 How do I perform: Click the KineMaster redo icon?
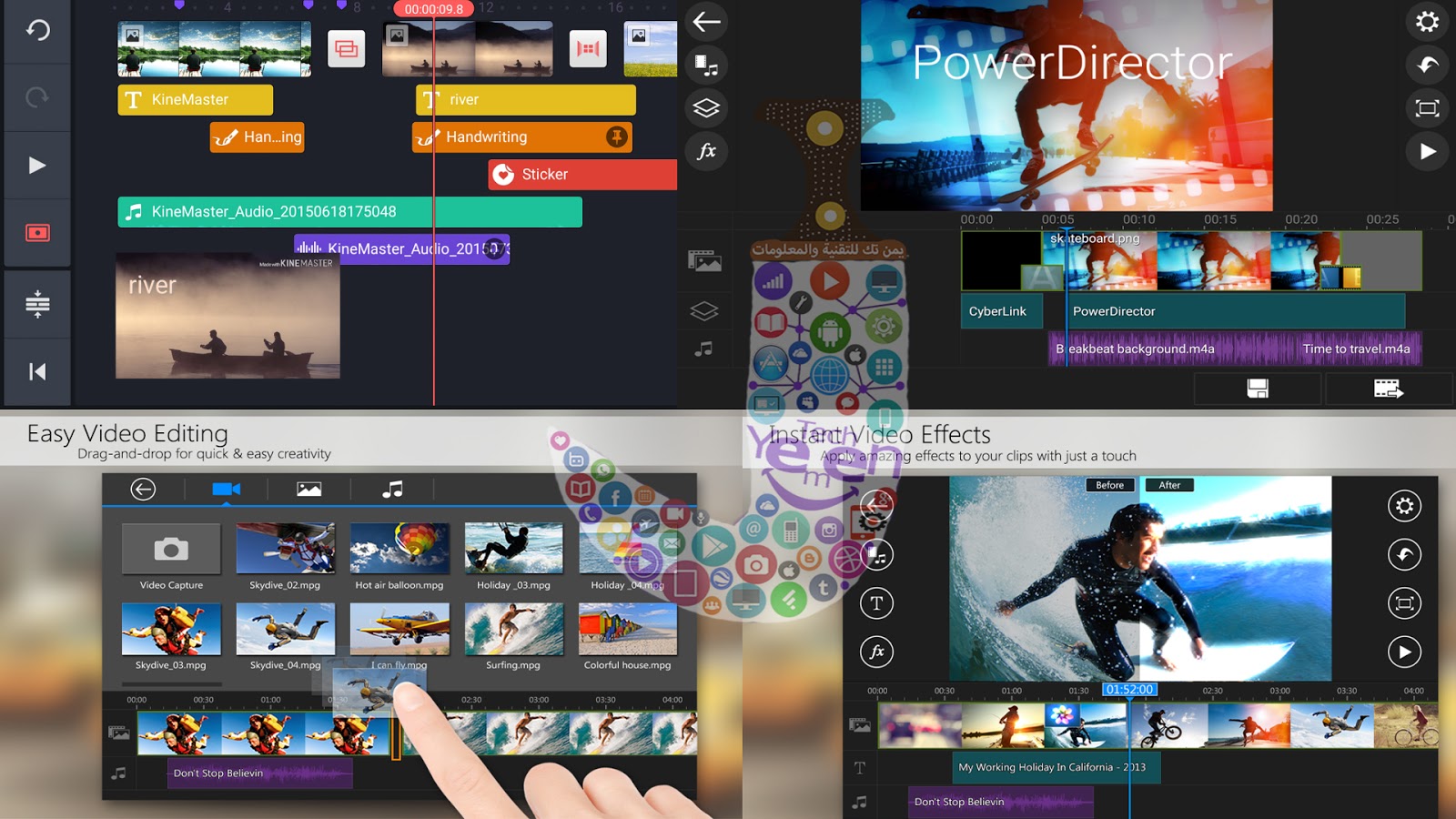pyautogui.click(x=37, y=97)
